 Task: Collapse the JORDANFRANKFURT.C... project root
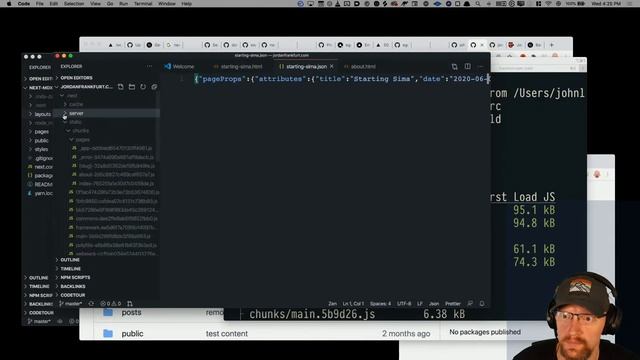pos(86,87)
